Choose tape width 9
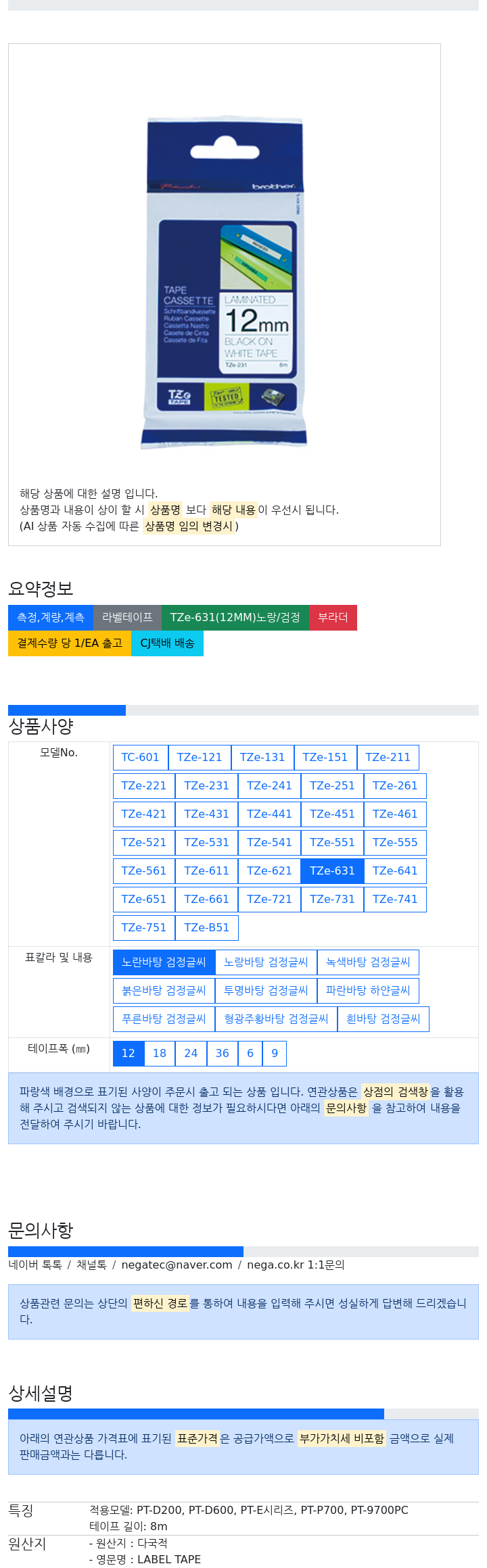Viewport: 487px width, 1568px height. (x=275, y=1054)
